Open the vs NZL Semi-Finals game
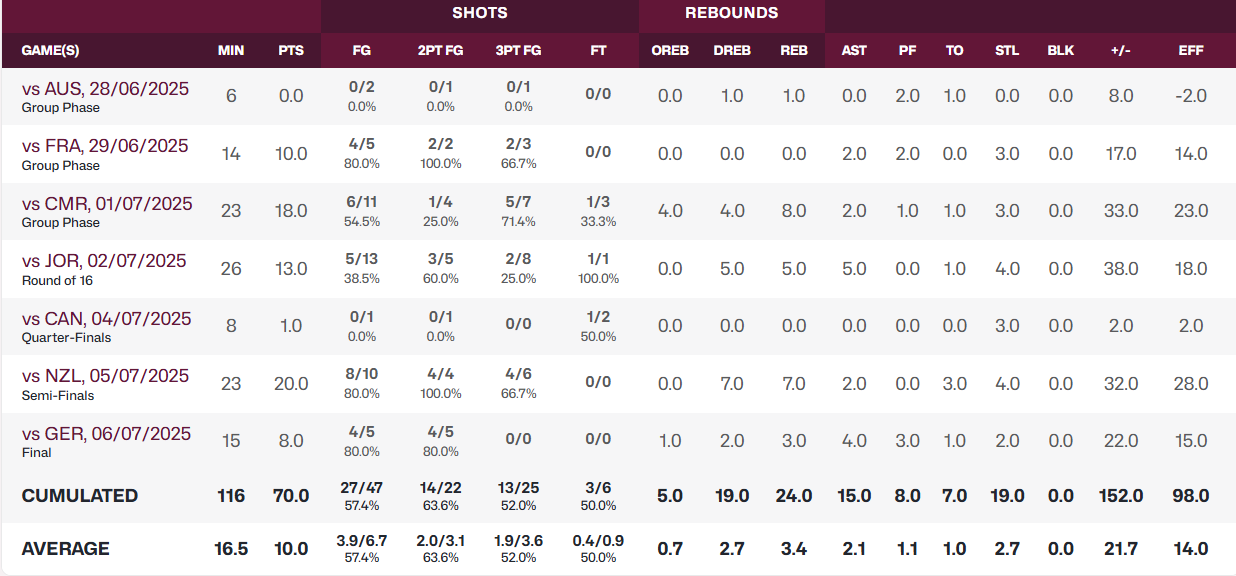 tap(105, 376)
